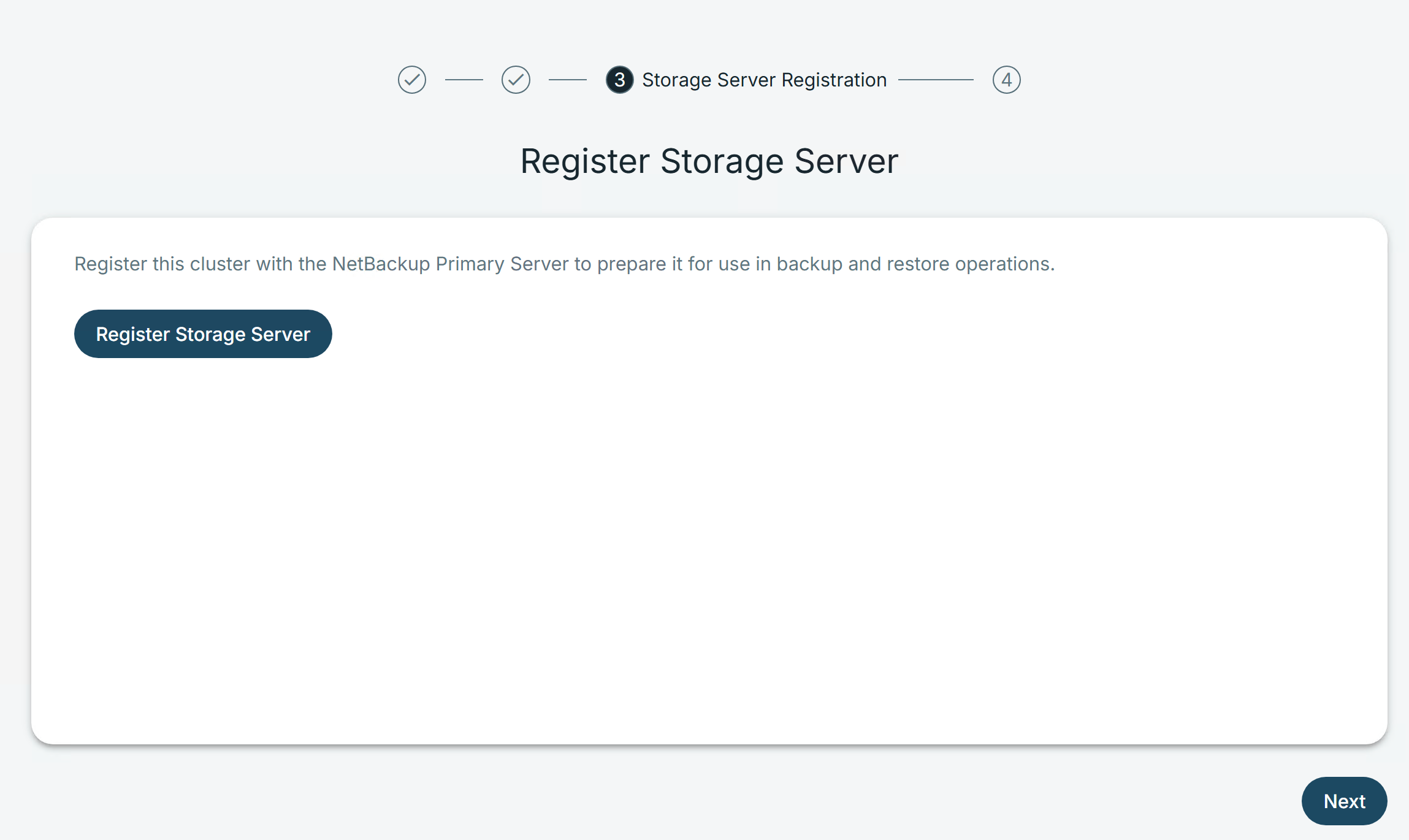Click the cluster registration description sentence
The image size is (1409, 840).
564,264
